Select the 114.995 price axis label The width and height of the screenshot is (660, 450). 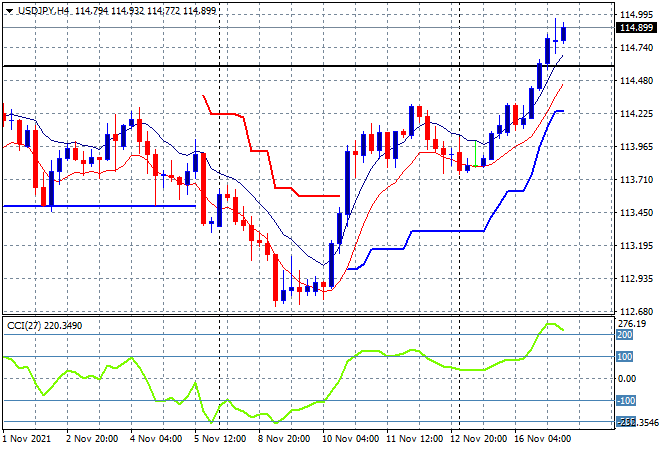click(x=636, y=15)
